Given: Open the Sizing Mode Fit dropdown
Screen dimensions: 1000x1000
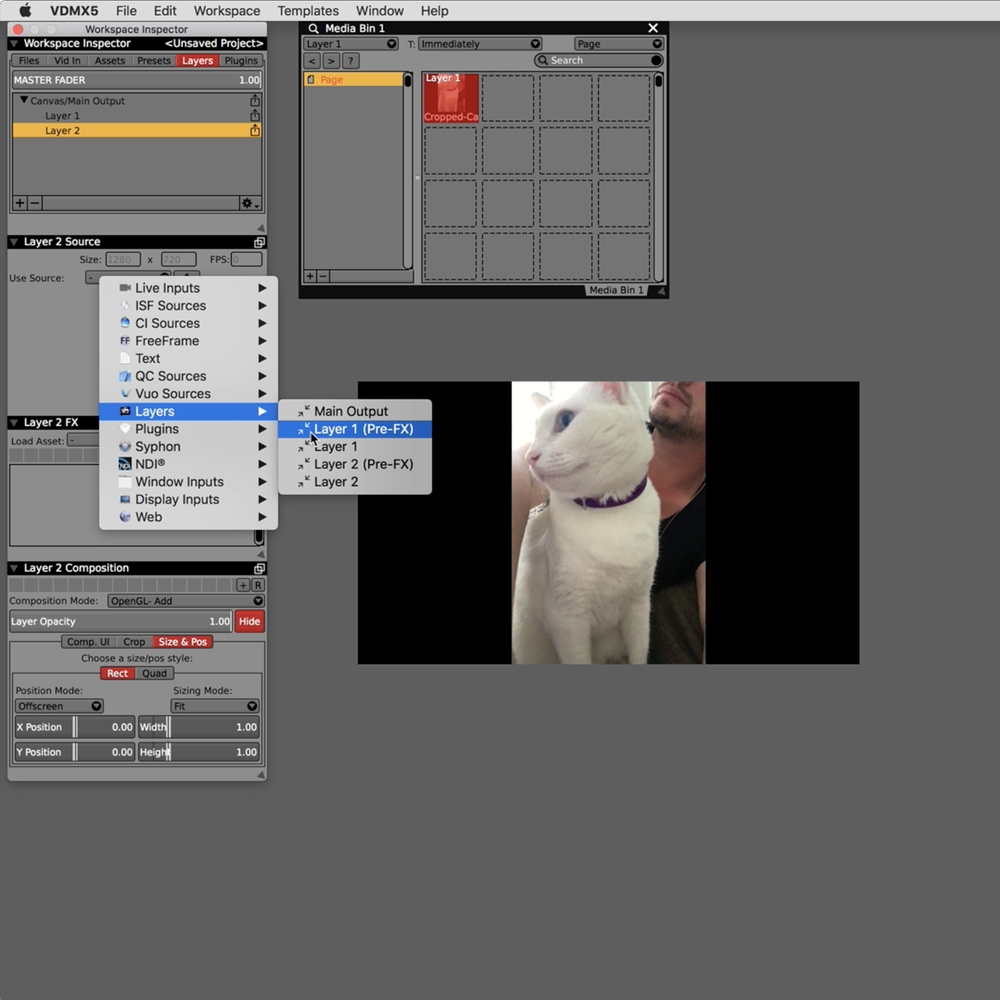Looking at the screenshot, I should pyautogui.click(x=215, y=706).
